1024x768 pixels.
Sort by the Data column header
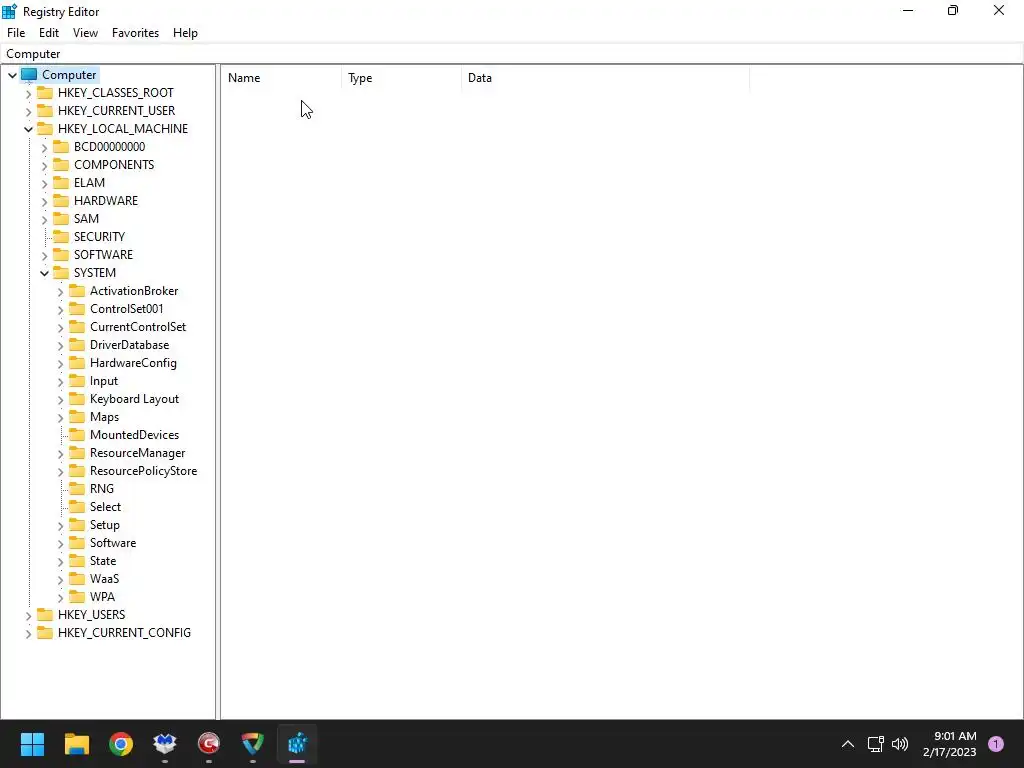pos(605,78)
